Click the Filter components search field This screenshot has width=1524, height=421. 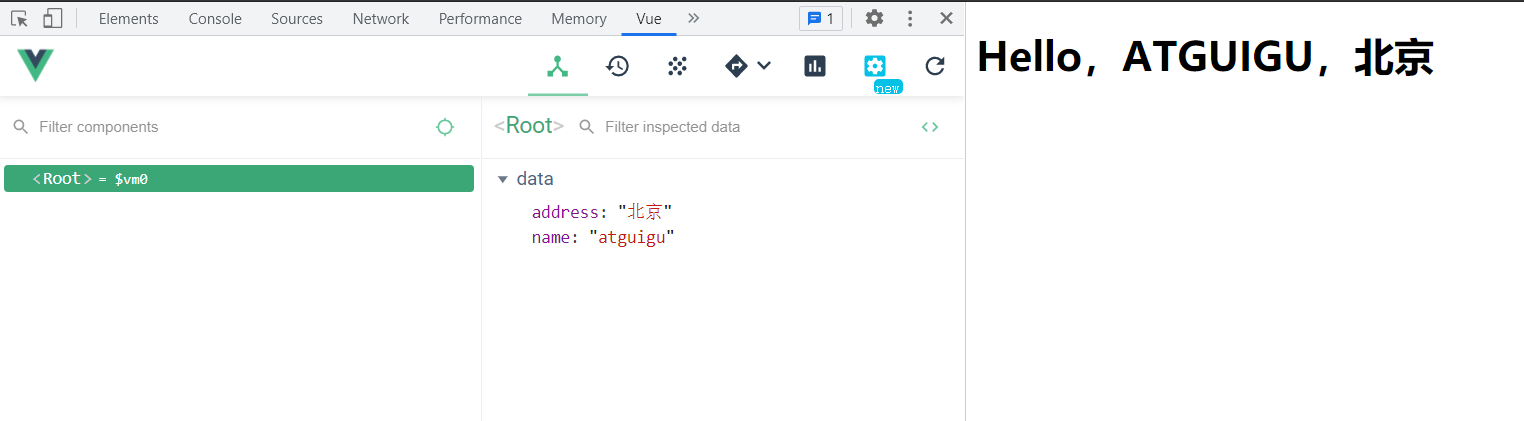220,127
